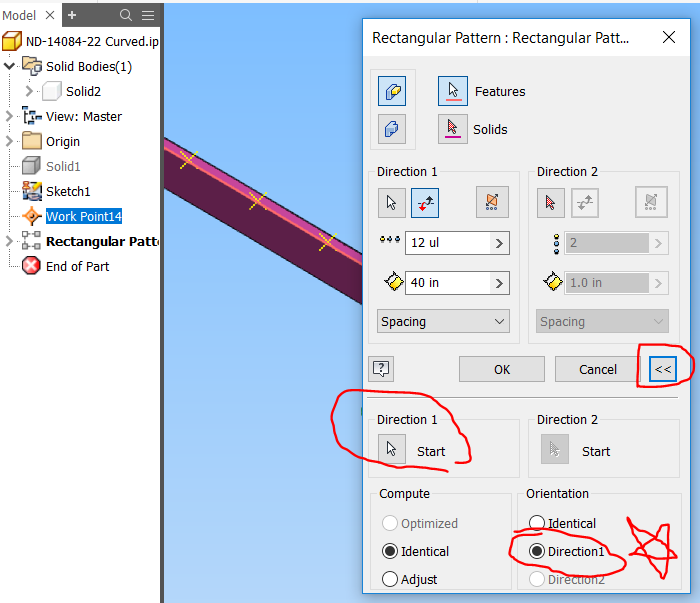
Task: Click Direction 2 path selector arrow
Action: click(550, 203)
